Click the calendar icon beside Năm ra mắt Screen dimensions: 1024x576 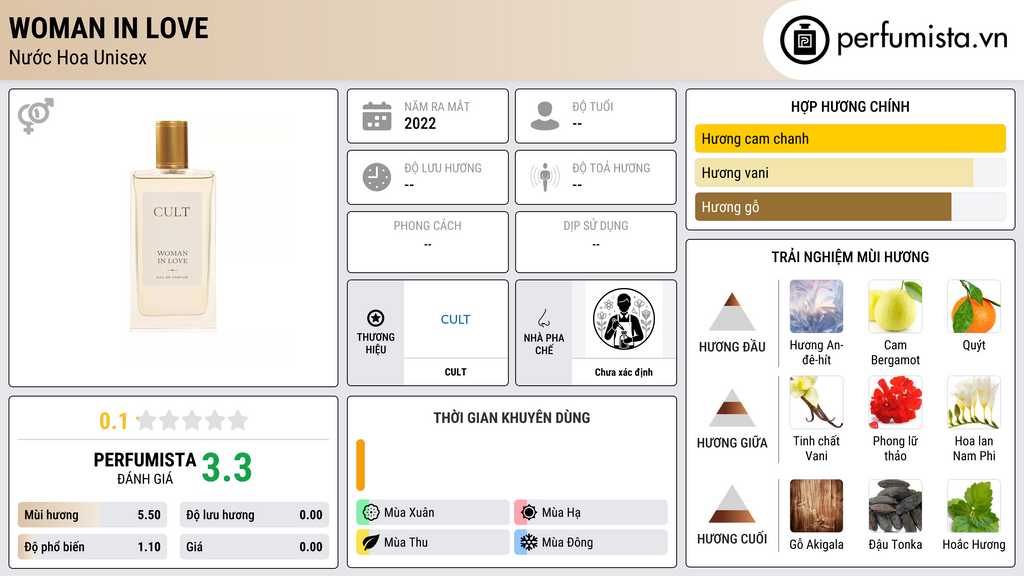click(x=377, y=116)
